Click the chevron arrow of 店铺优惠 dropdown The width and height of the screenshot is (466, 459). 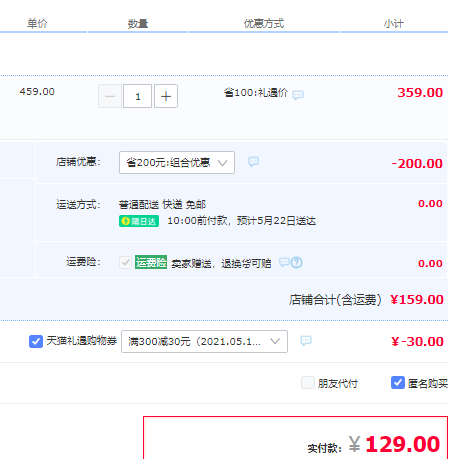click(222, 163)
